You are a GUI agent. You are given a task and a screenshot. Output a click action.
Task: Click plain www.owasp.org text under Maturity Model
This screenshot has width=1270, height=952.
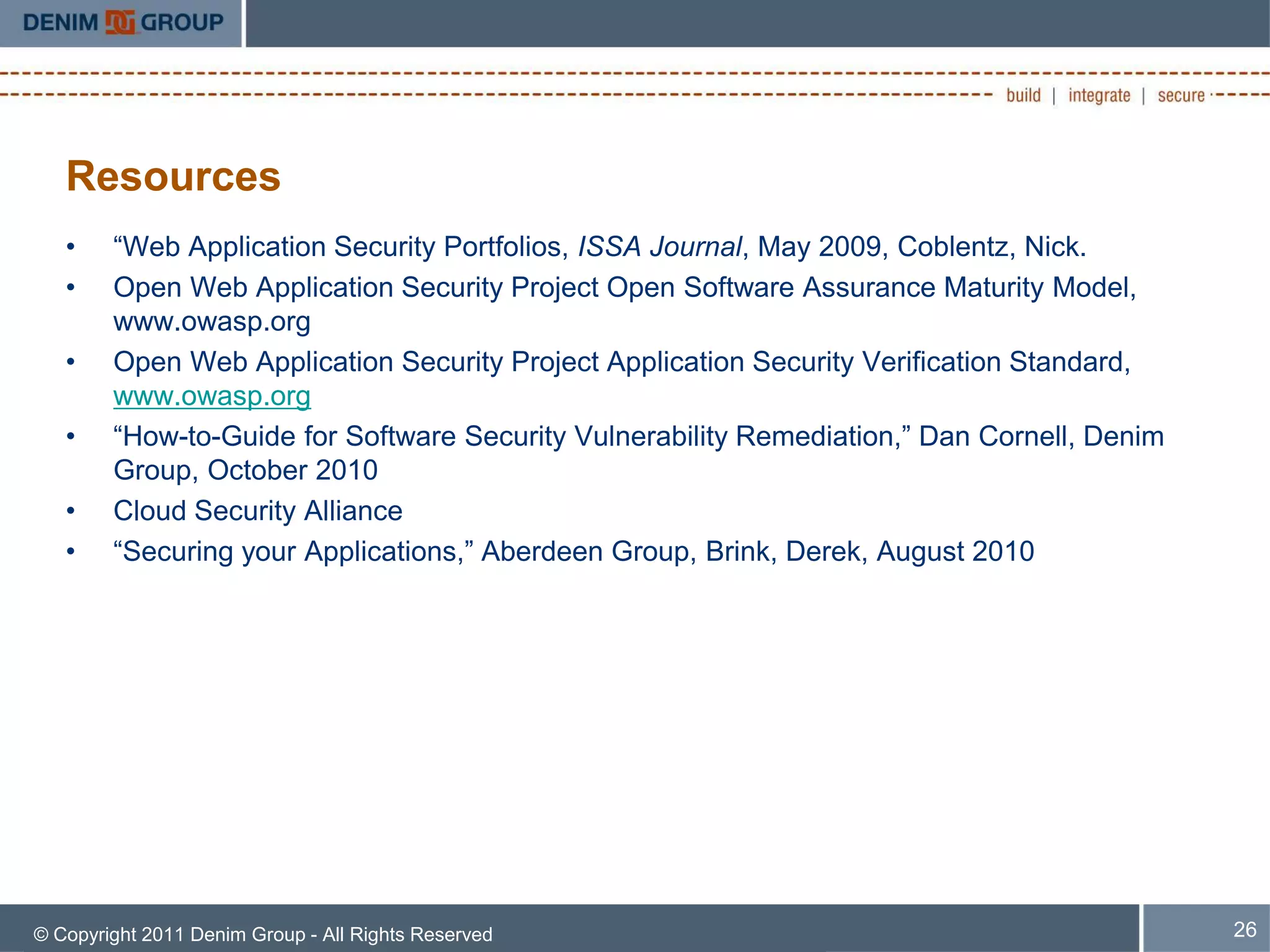pos(212,322)
